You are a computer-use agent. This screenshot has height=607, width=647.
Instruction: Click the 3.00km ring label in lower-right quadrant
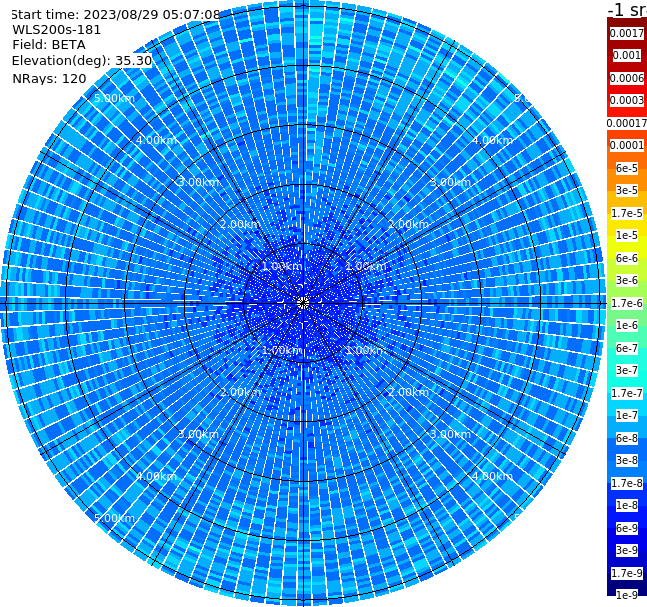450,434
